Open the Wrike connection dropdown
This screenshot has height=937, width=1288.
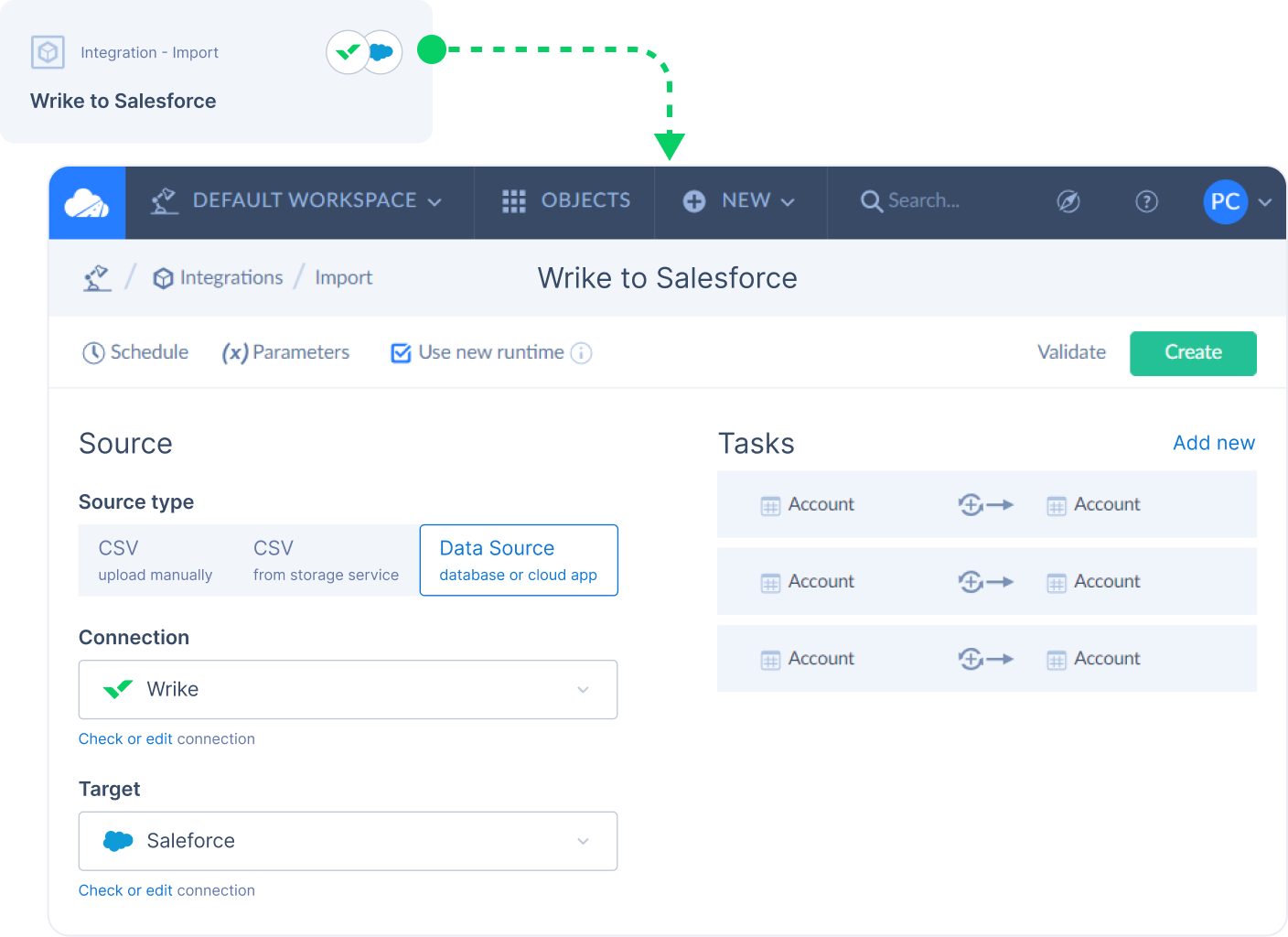point(348,690)
